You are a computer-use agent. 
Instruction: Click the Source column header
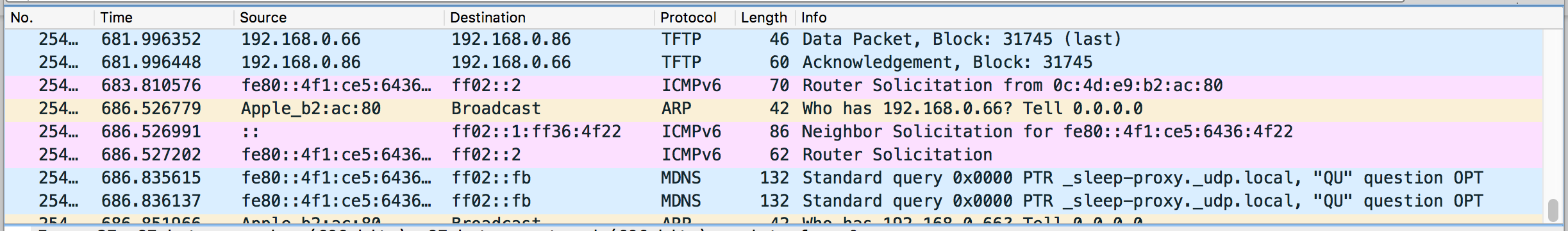coord(340,17)
